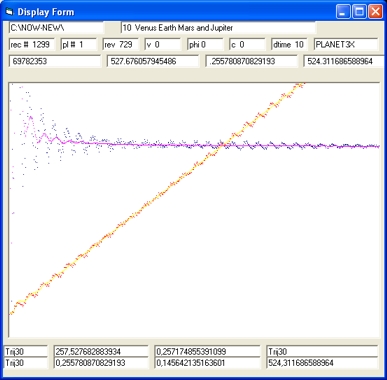Click the Display Form title bar icon
This screenshot has width=387, height=380.
tap(9, 12)
